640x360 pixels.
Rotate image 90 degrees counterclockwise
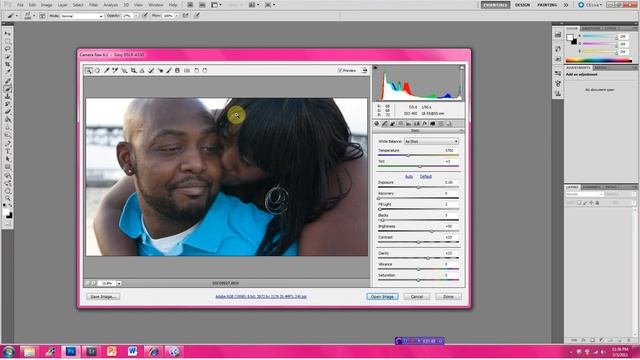point(196,70)
